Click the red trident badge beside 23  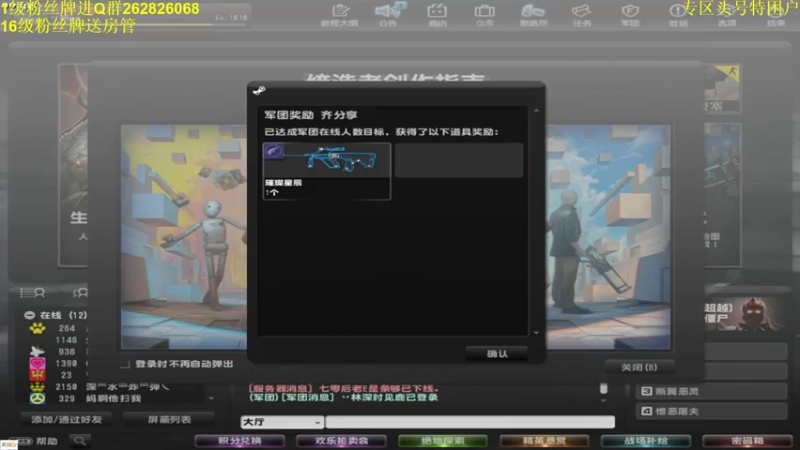[37, 375]
